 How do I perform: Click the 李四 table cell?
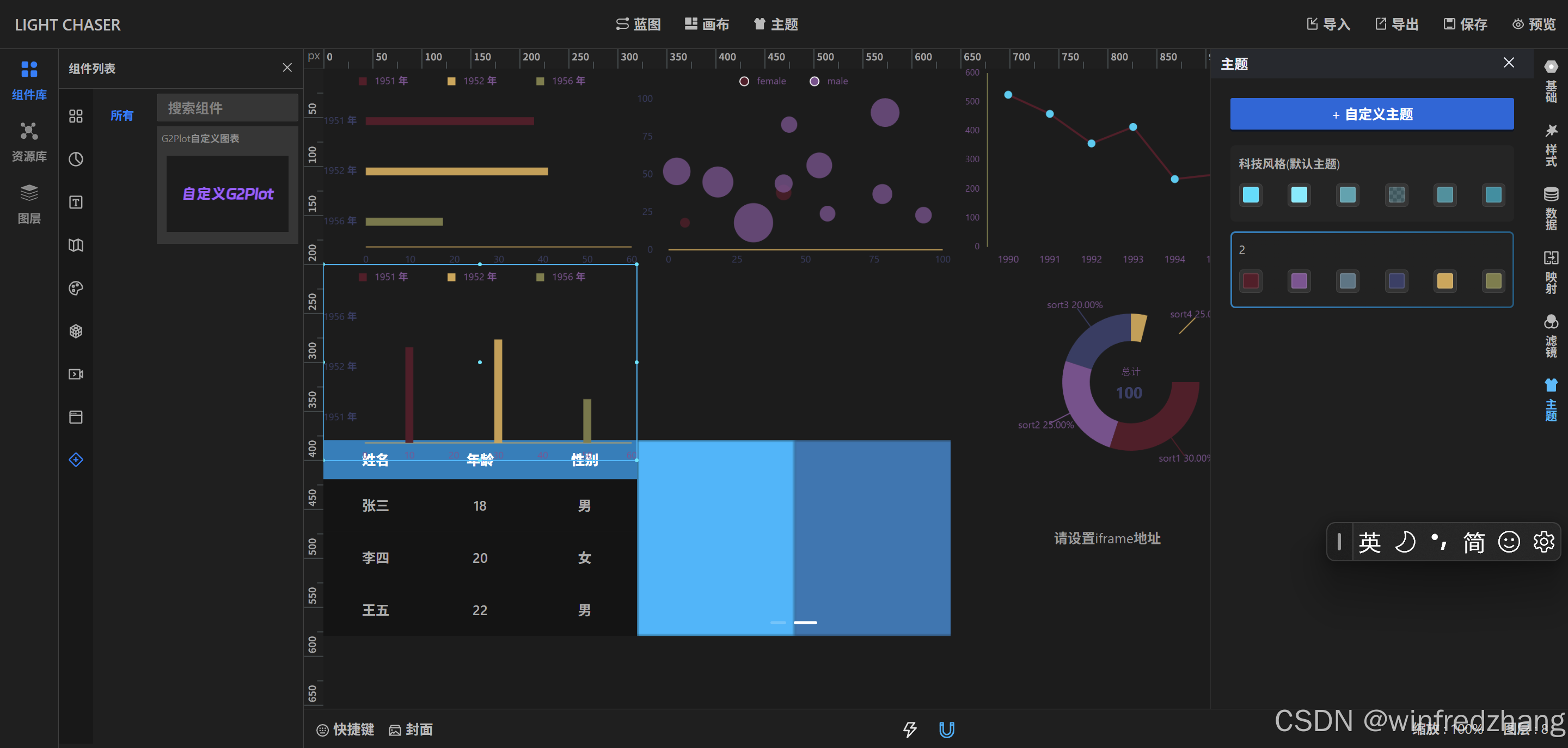375,557
